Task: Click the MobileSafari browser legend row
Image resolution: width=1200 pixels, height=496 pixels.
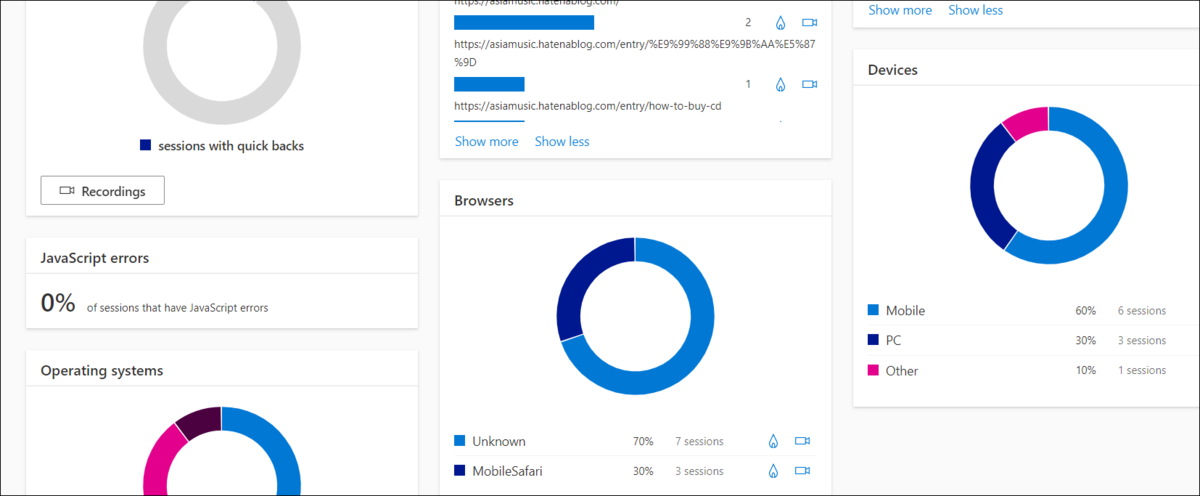Action: coord(634,471)
